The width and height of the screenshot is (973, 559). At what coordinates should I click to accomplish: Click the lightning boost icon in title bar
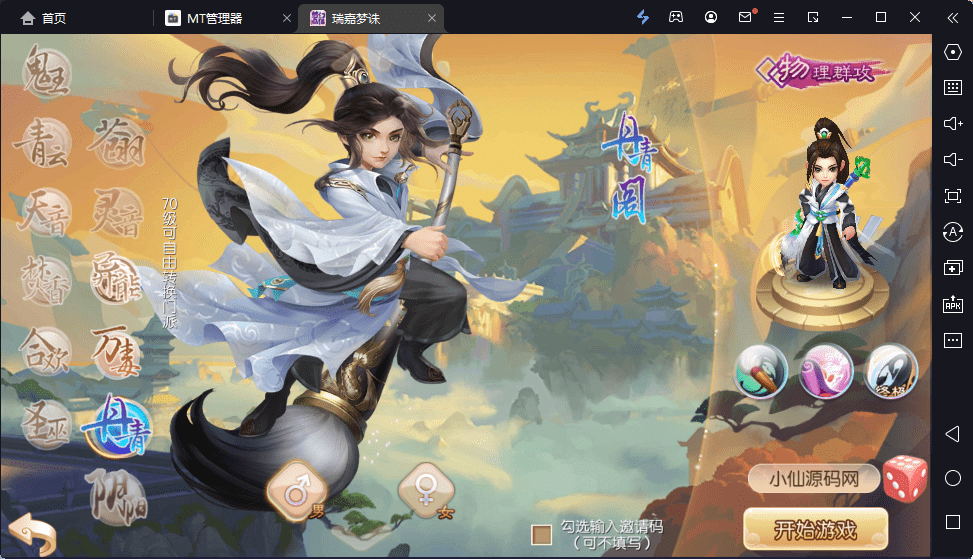(643, 17)
